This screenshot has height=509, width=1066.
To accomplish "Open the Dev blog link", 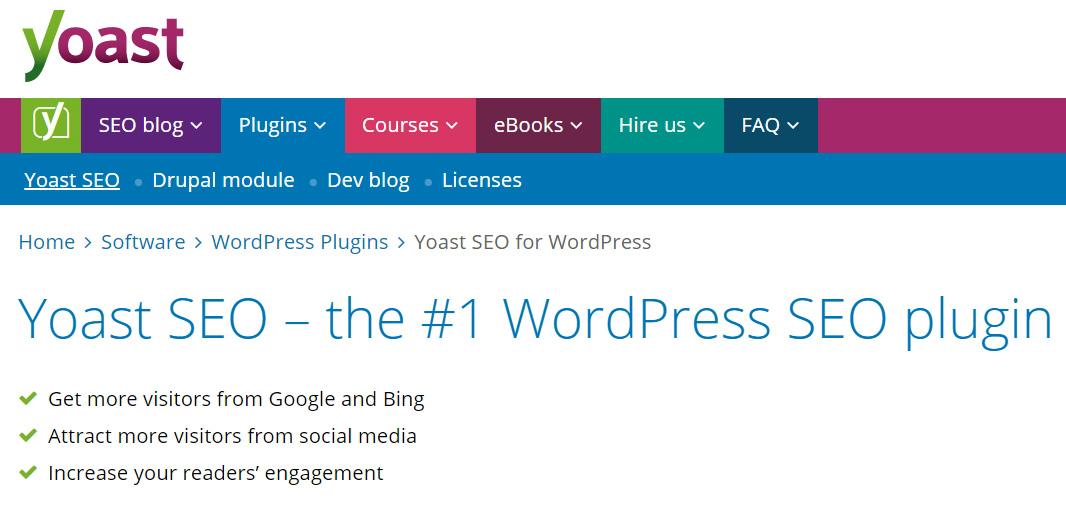I will click(368, 180).
